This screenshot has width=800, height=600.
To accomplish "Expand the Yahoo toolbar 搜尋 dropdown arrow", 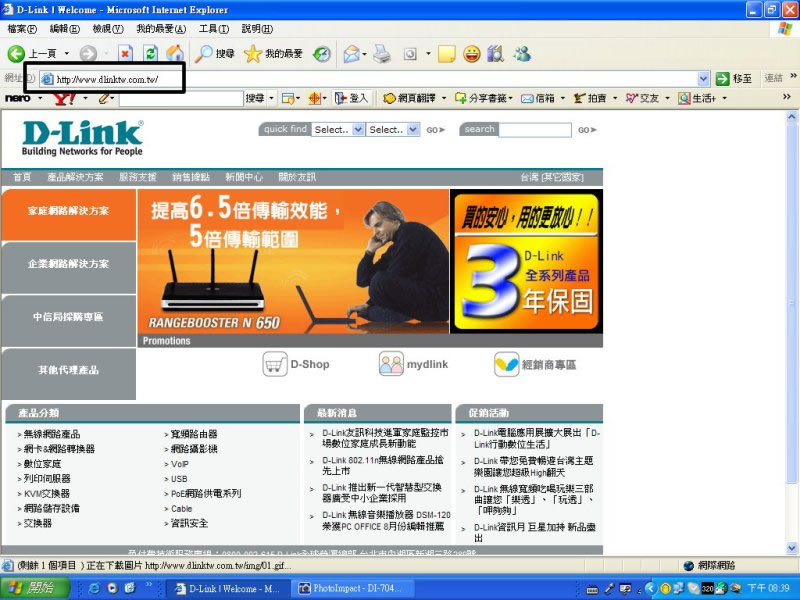I will coord(271,97).
